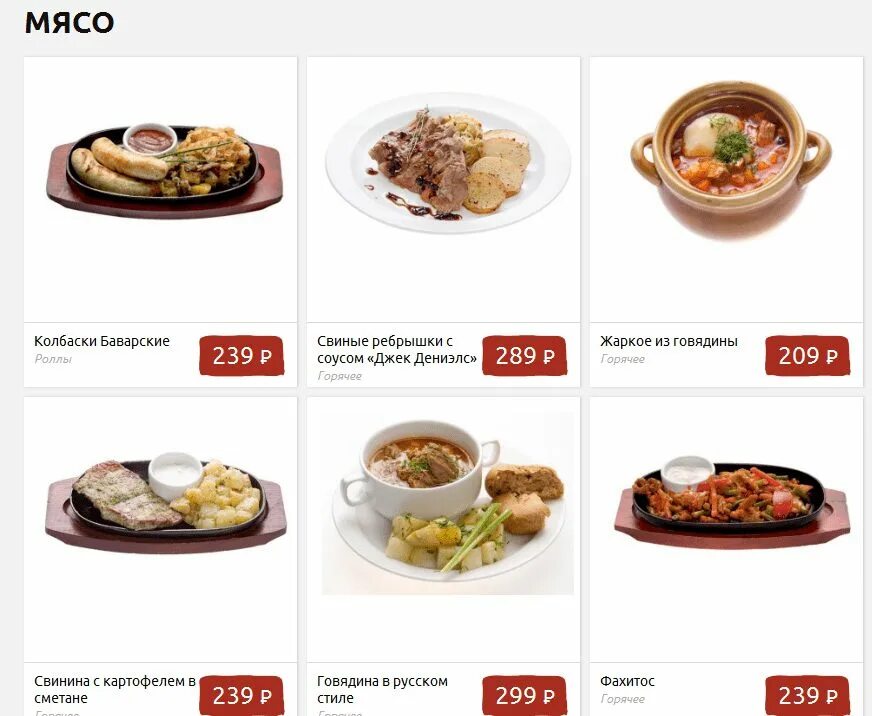Click the Роллы category under Колбаски Баварские
This screenshot has width=872, height=716.
[53, 359]
